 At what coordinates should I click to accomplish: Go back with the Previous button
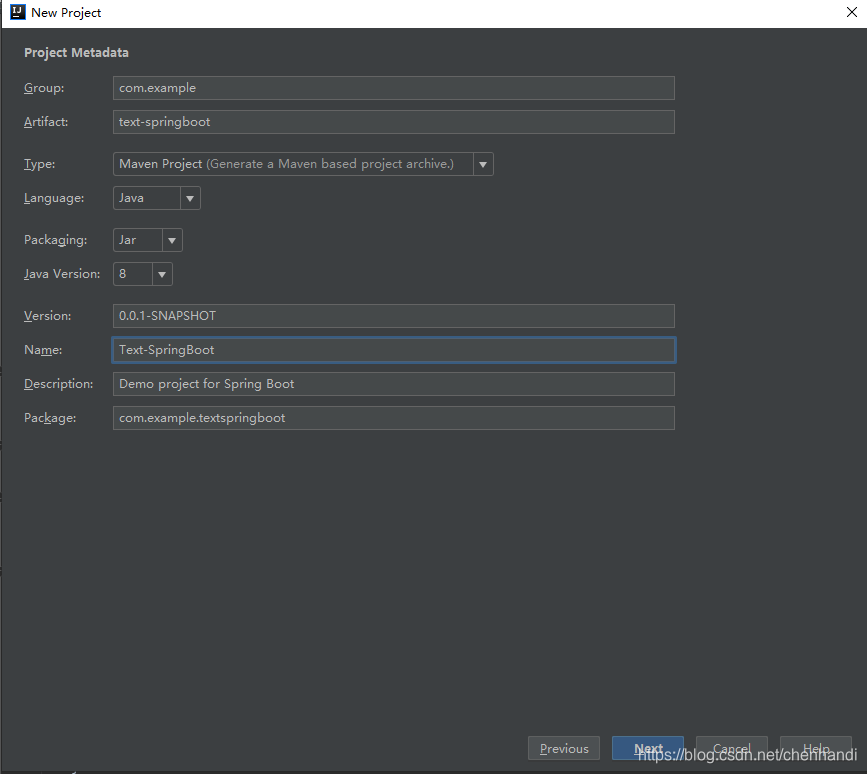(x=564, y=748)
